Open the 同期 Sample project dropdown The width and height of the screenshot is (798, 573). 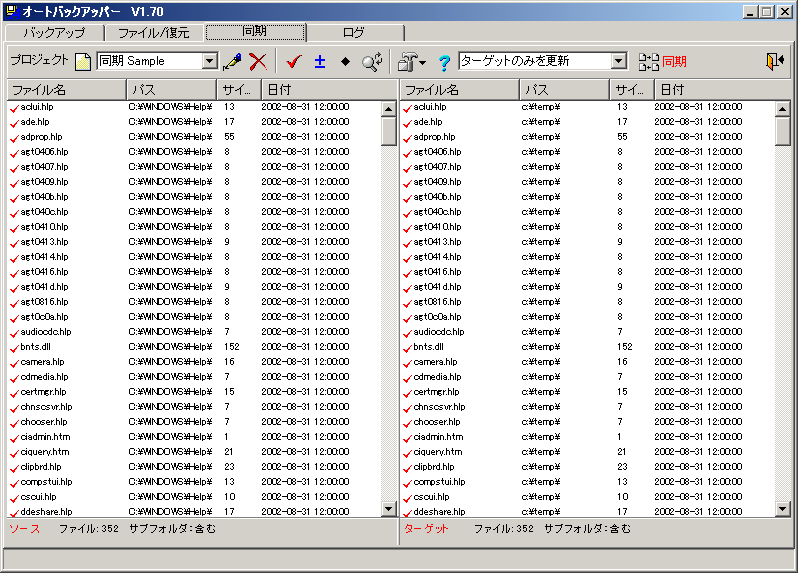coord(209,61)
